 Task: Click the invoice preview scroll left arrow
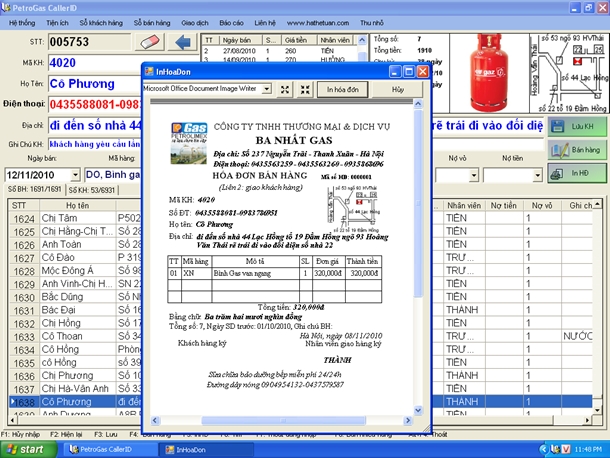(155, 420)
